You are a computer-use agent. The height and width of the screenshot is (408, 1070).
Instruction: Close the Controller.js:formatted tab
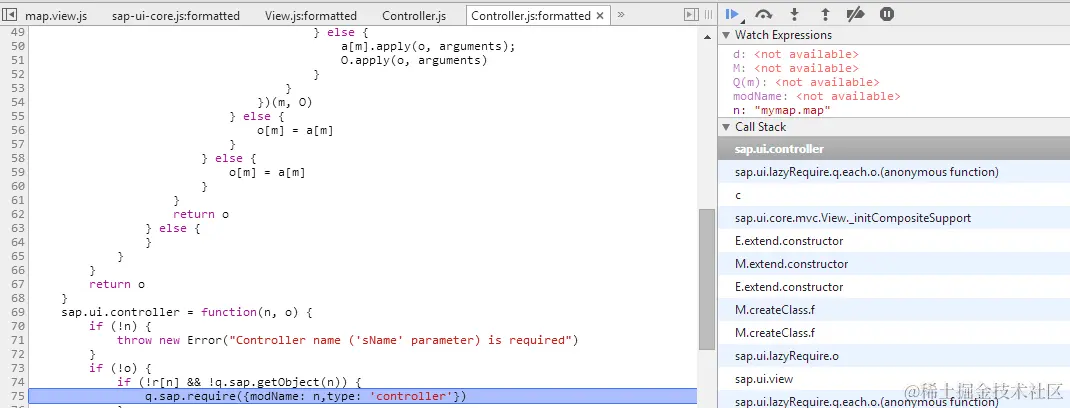(600, 15)
